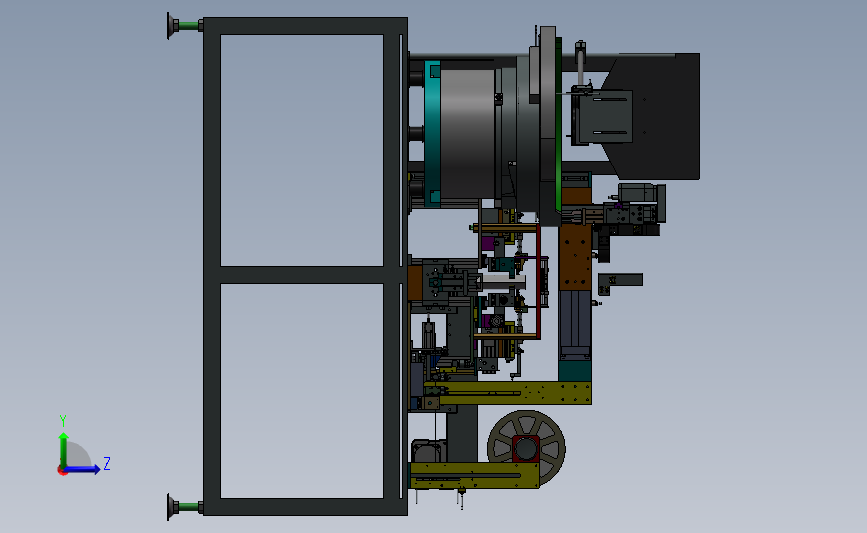Select the red rectangular bracket frame in the mechanism
The height and width of the screenshot is (533, 867).
point(537,282)
